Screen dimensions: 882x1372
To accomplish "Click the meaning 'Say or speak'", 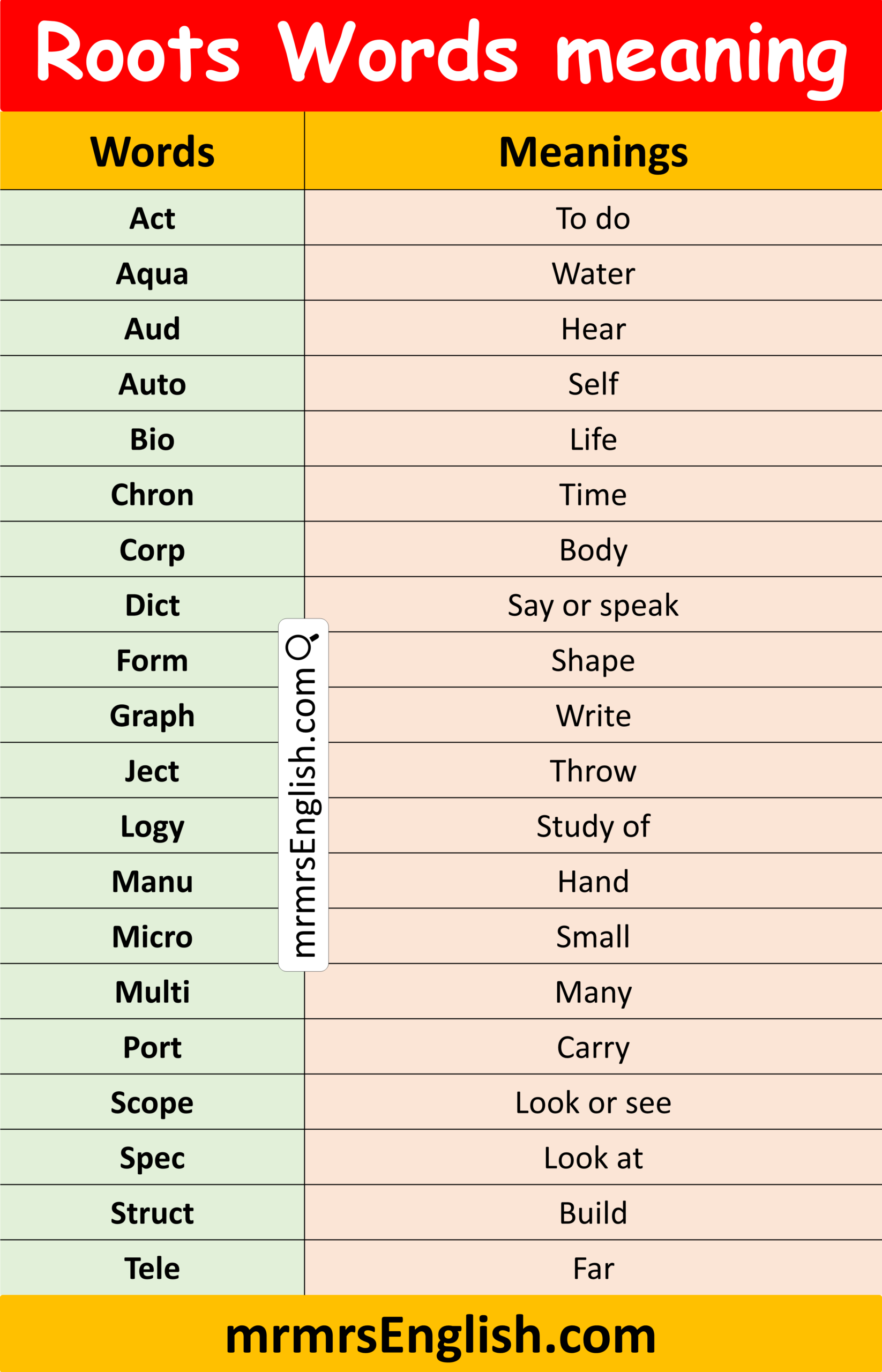I will [x=593, y=605].
